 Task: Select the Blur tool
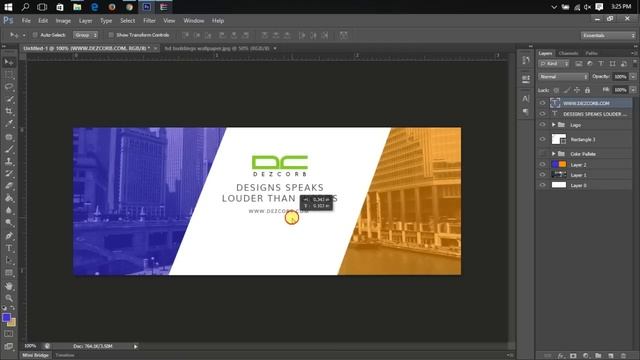click(x=9, y=211)
